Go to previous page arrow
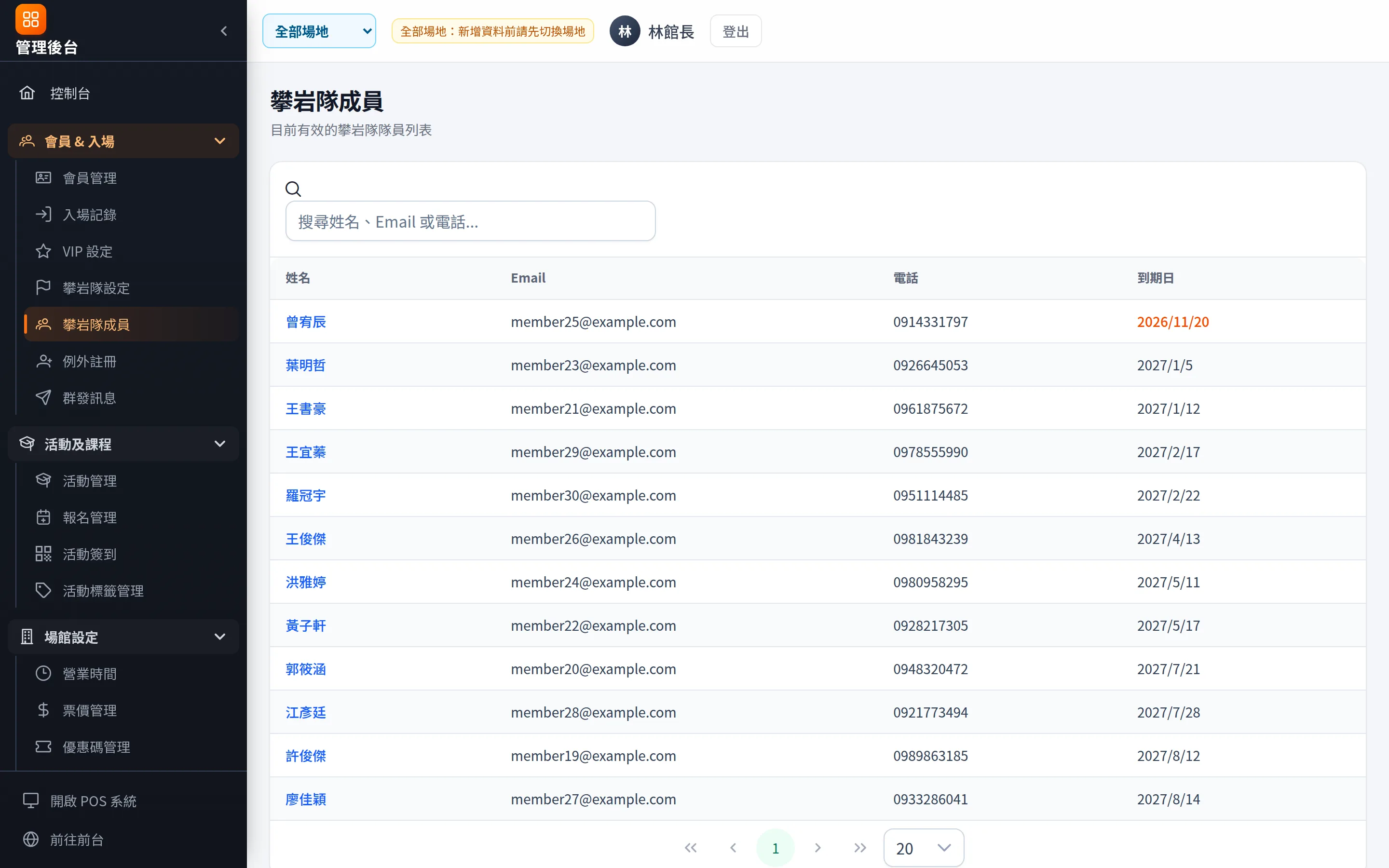 [733, 848]
